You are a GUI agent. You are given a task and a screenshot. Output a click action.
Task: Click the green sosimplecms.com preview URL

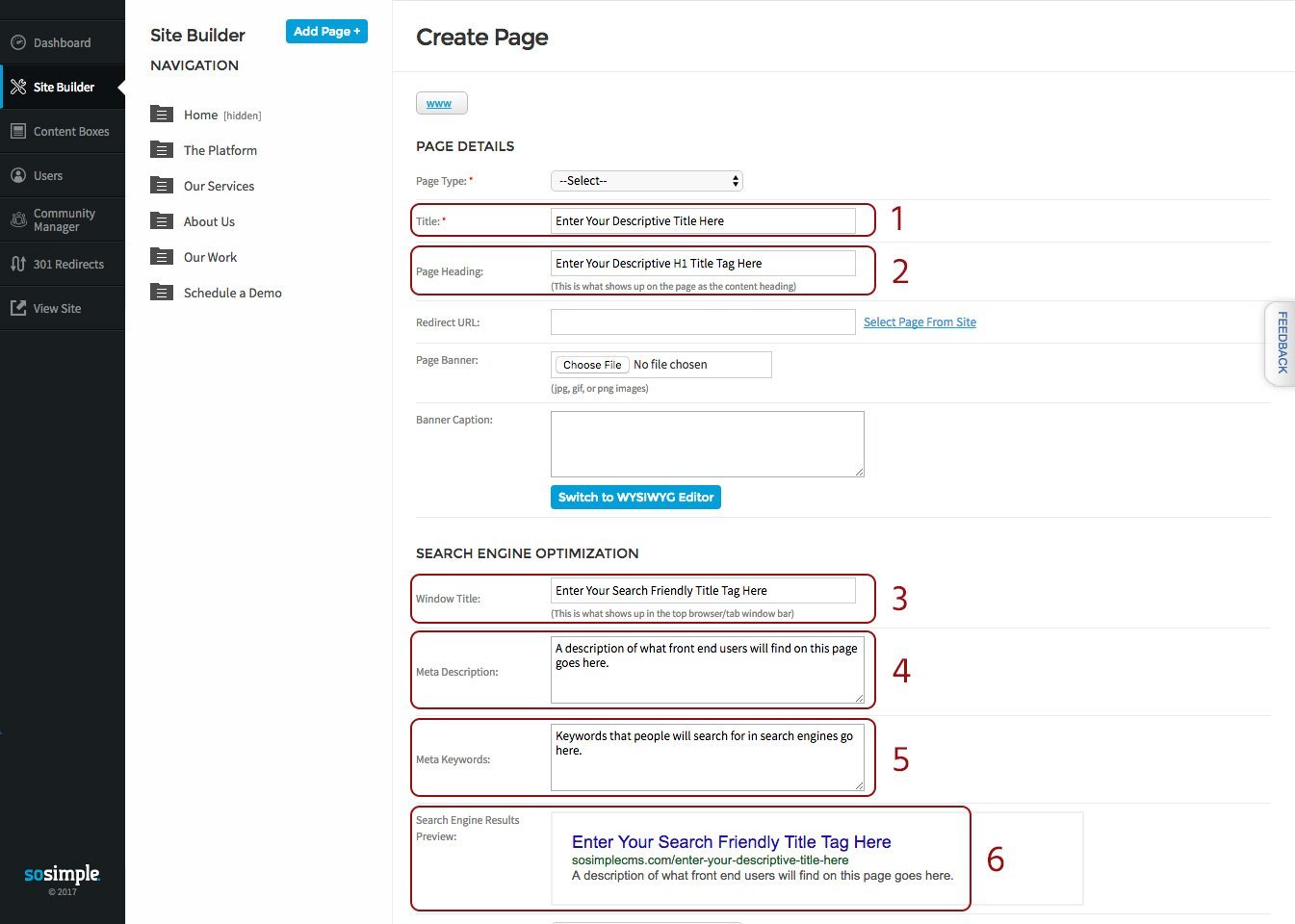(710, 860)
